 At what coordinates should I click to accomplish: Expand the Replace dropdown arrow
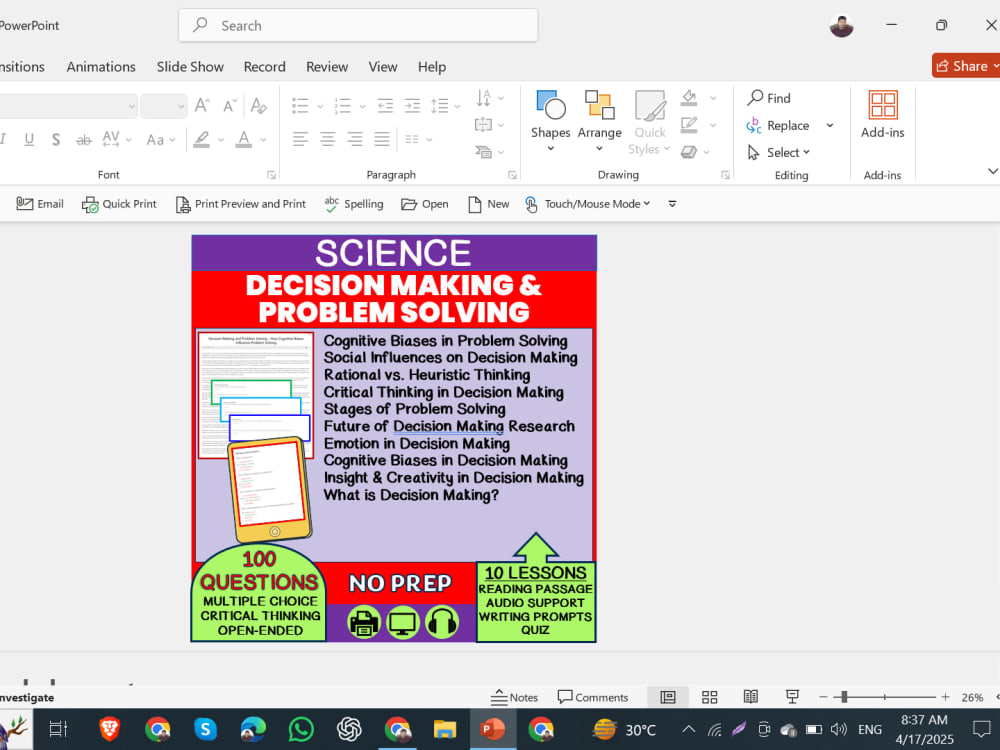tap(830, 125)
